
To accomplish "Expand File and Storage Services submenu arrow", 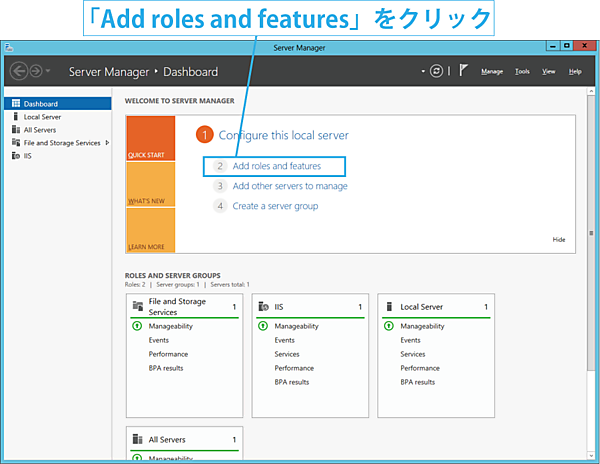I will tap(107, 143).
